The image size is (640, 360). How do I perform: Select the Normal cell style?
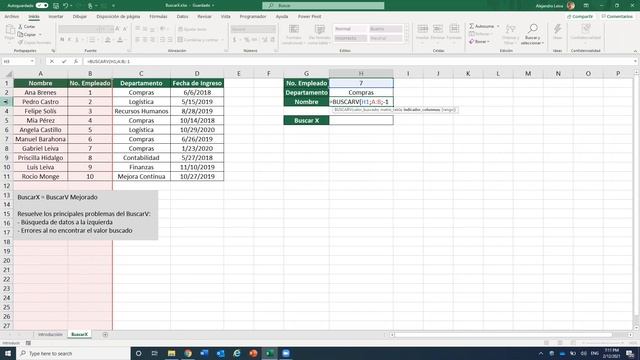click(x=350, y=29)
